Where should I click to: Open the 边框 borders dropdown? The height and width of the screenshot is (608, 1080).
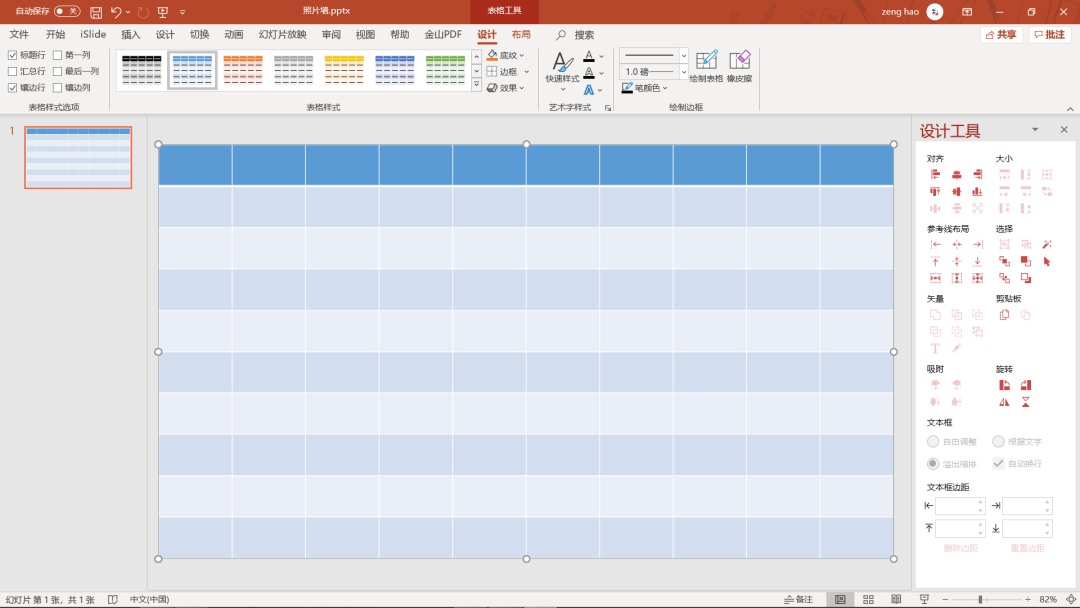508,72
